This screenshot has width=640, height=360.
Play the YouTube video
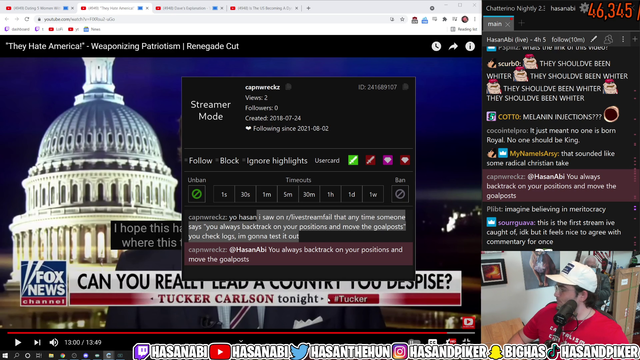(18, 342)
